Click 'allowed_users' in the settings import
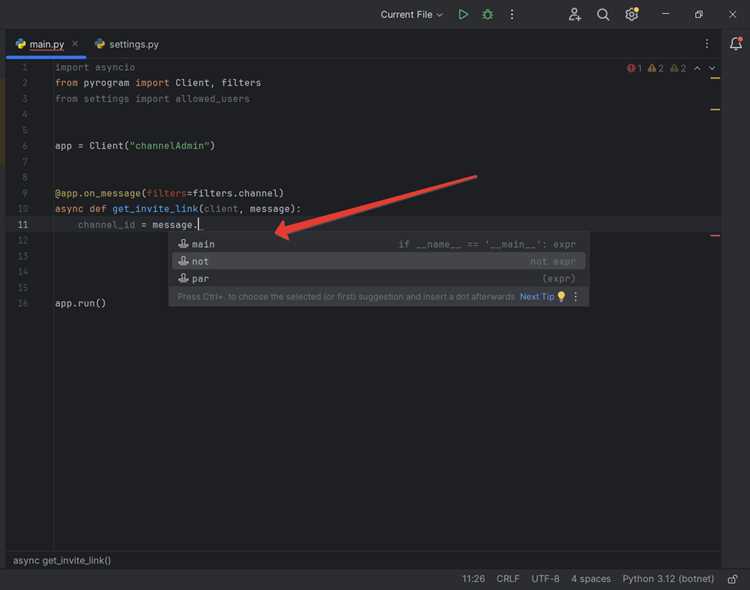 click(x=212, y=99)
